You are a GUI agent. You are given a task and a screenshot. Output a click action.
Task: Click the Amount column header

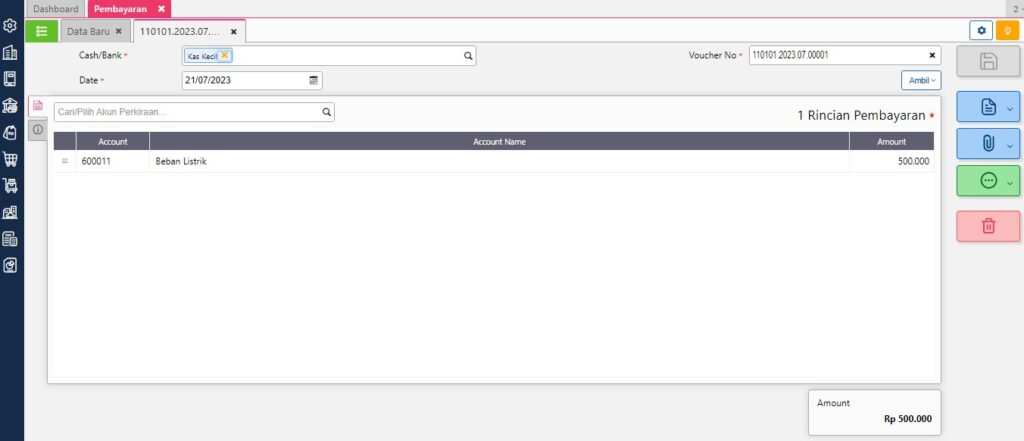(x=891, y=141)
